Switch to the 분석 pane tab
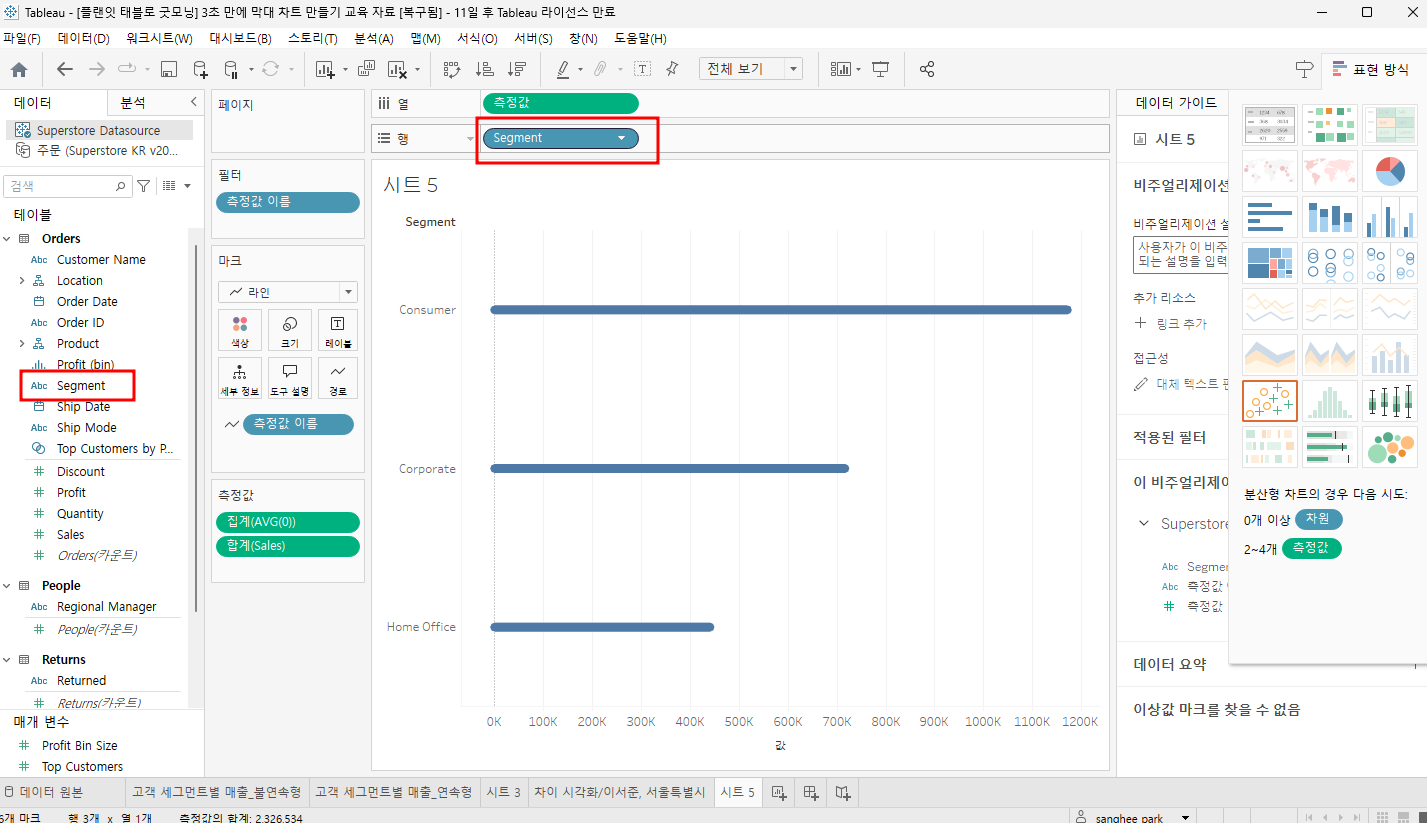 tap(133, 103)
